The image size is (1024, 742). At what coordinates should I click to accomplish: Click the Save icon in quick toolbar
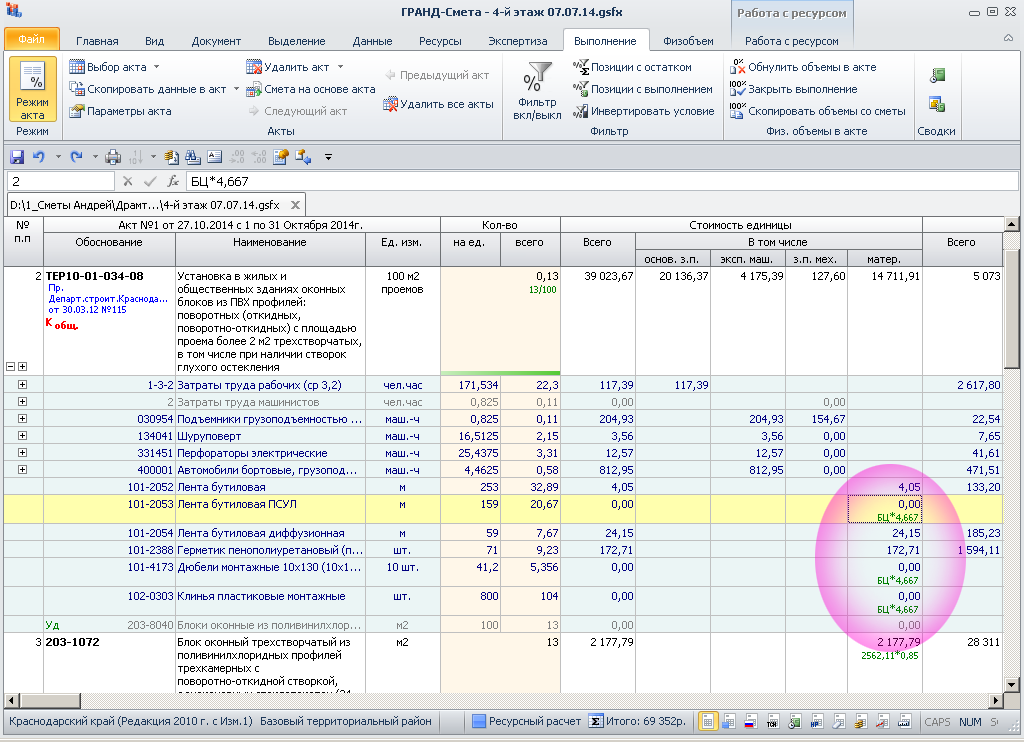pyautogui.click(x=16, y=156)
